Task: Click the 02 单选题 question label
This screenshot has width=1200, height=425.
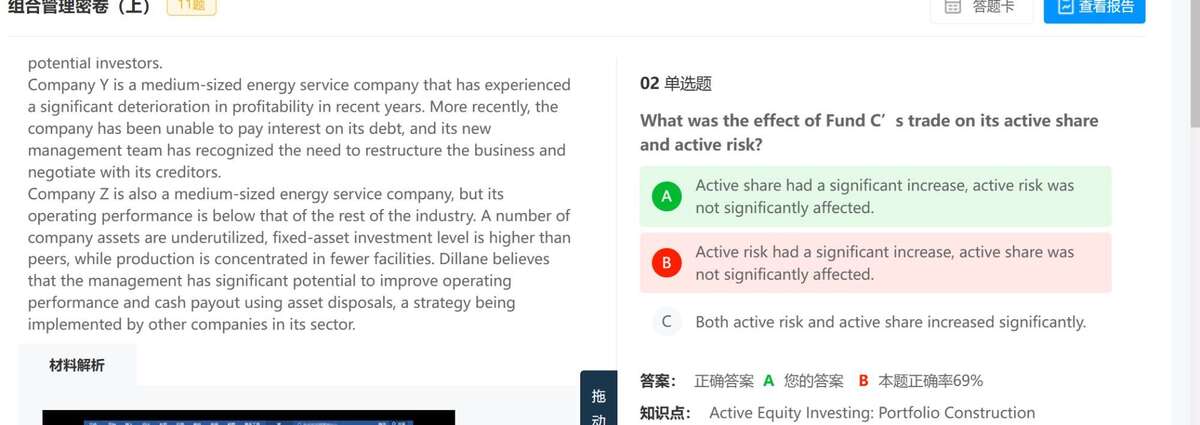Action: point(676,83)
